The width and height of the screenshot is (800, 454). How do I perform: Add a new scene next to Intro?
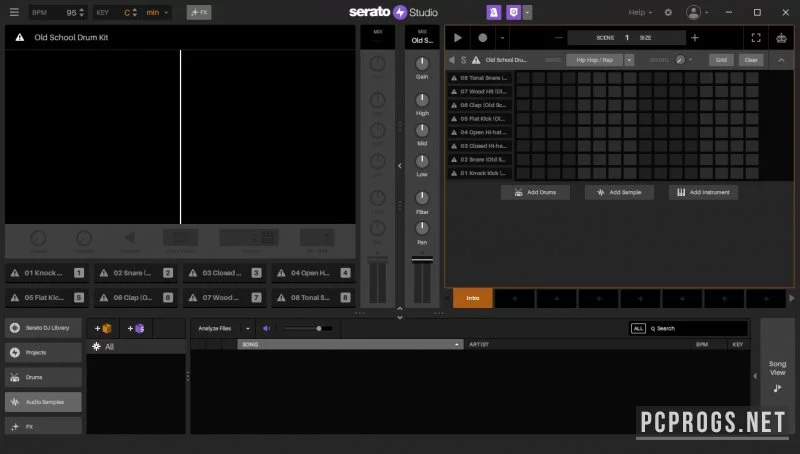point(515,298)
